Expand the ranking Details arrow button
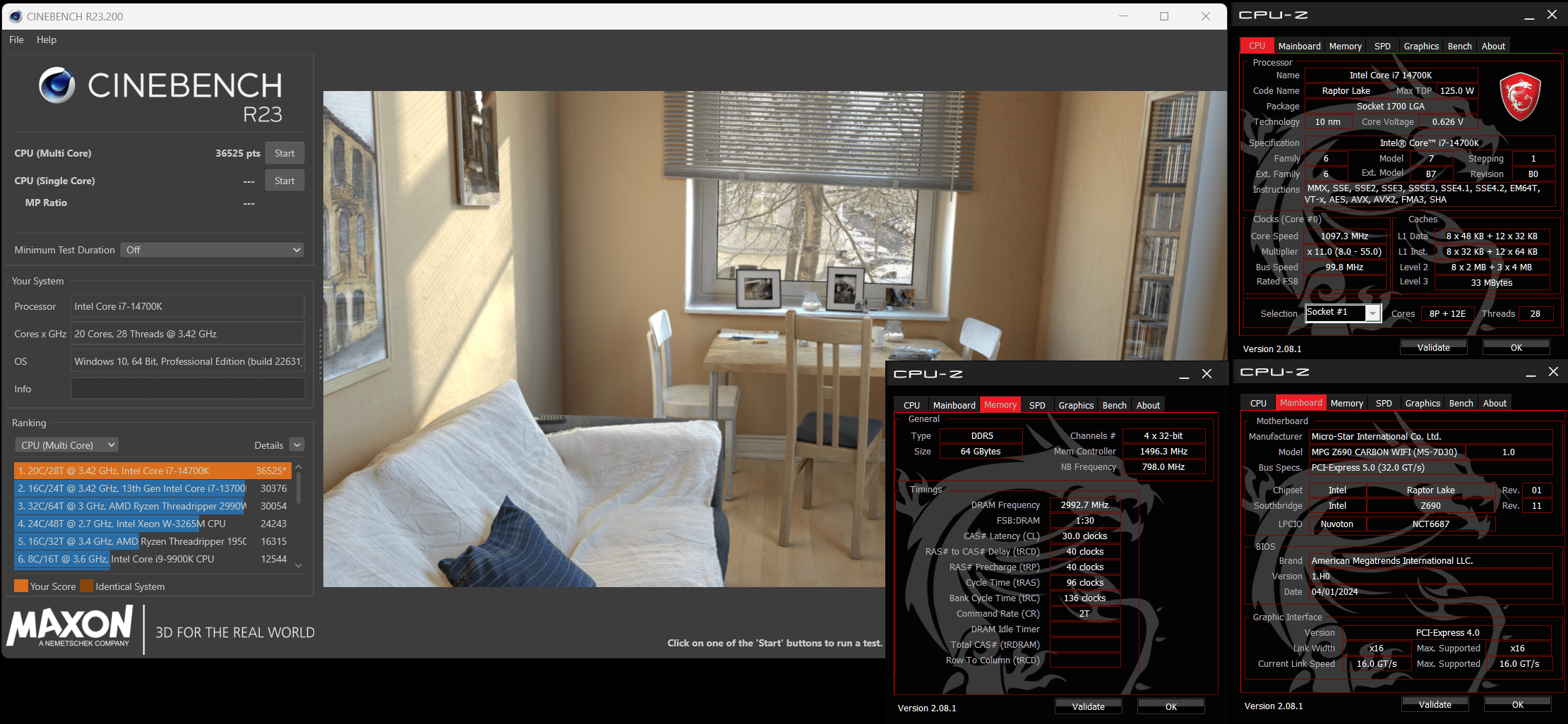Screen dimensions: 1568x724 coord(297,445)
